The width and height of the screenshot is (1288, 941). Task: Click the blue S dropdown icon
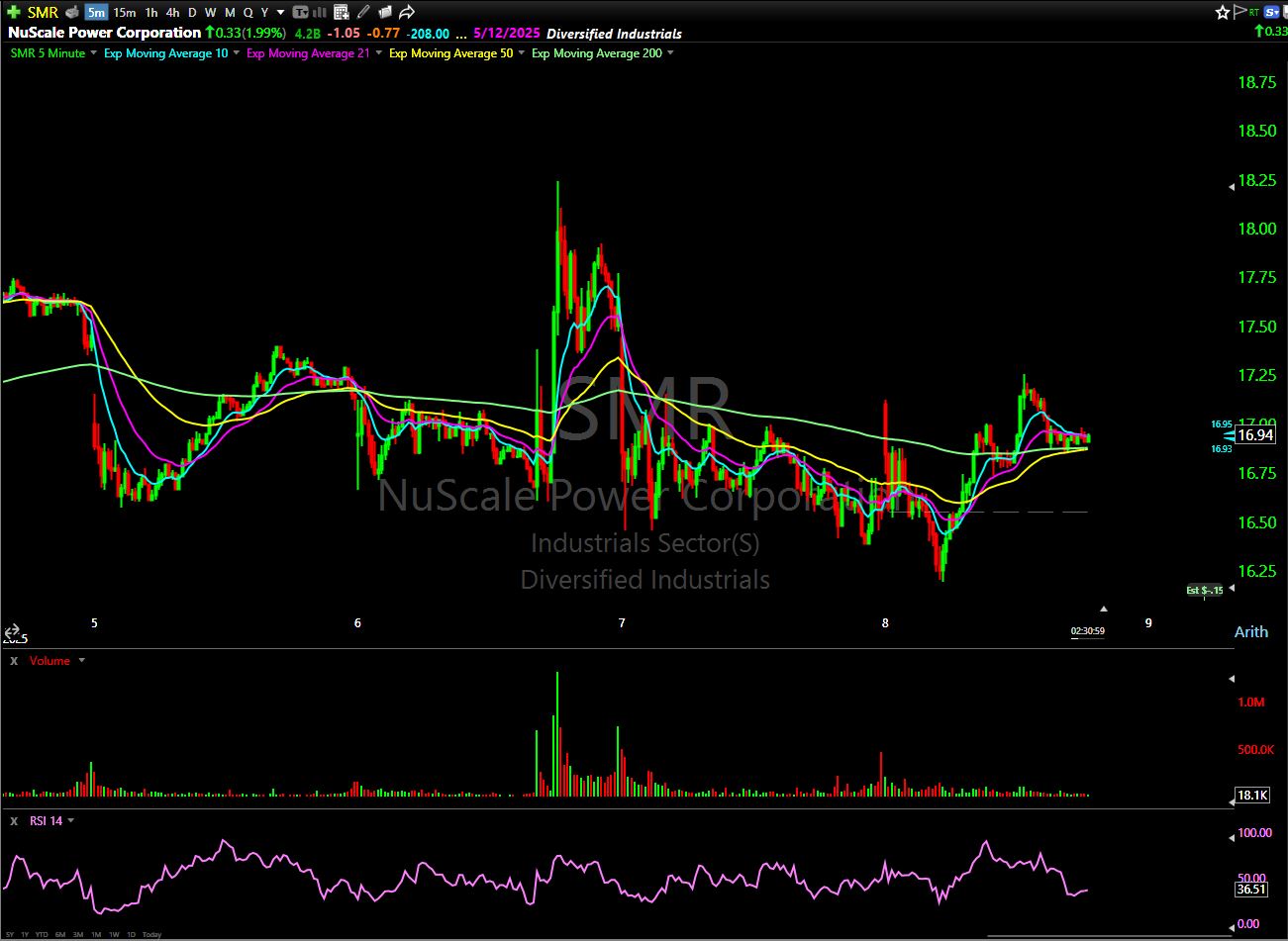[1272, 12]
